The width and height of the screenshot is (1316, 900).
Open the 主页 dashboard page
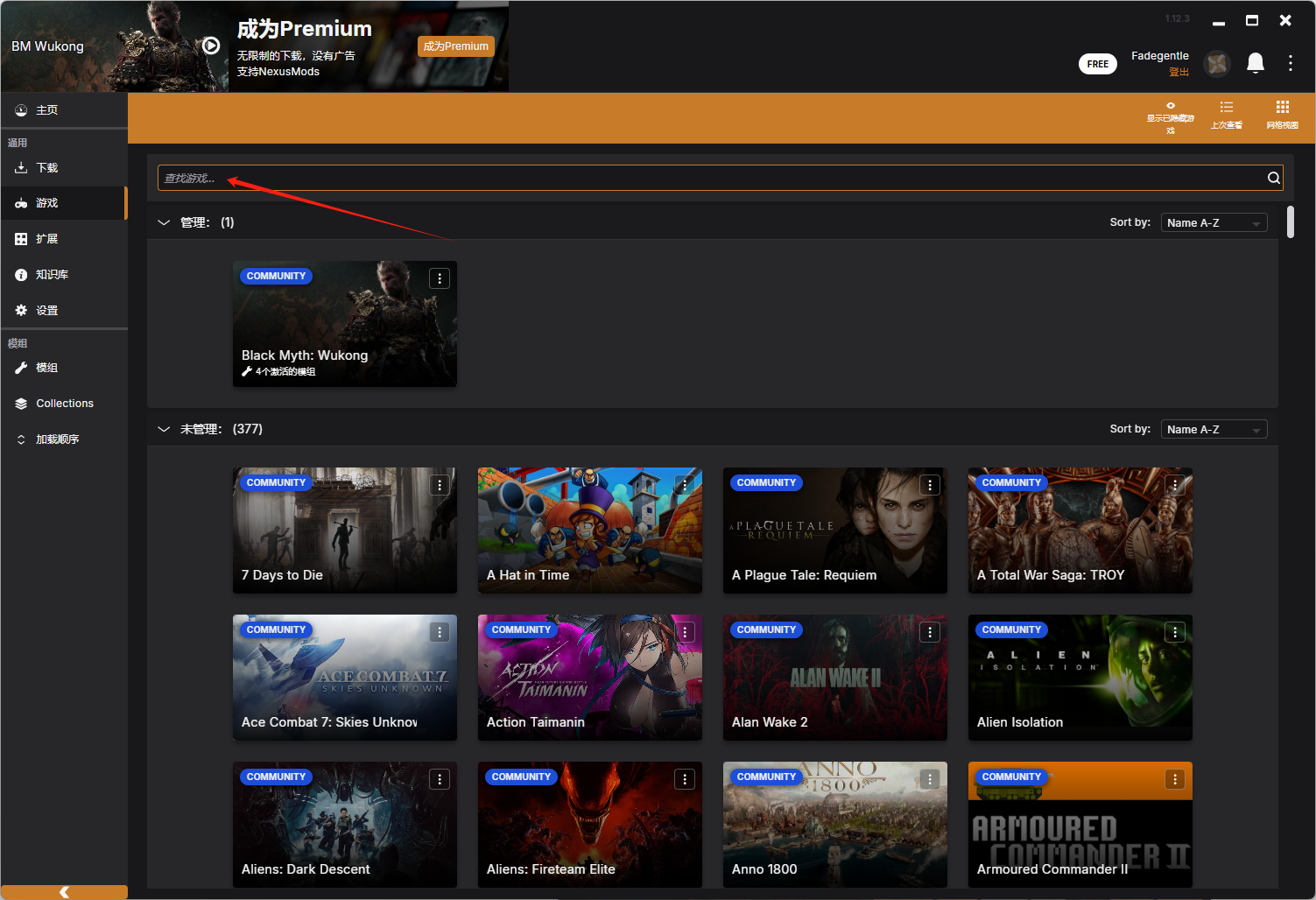[x=64, y=110]
